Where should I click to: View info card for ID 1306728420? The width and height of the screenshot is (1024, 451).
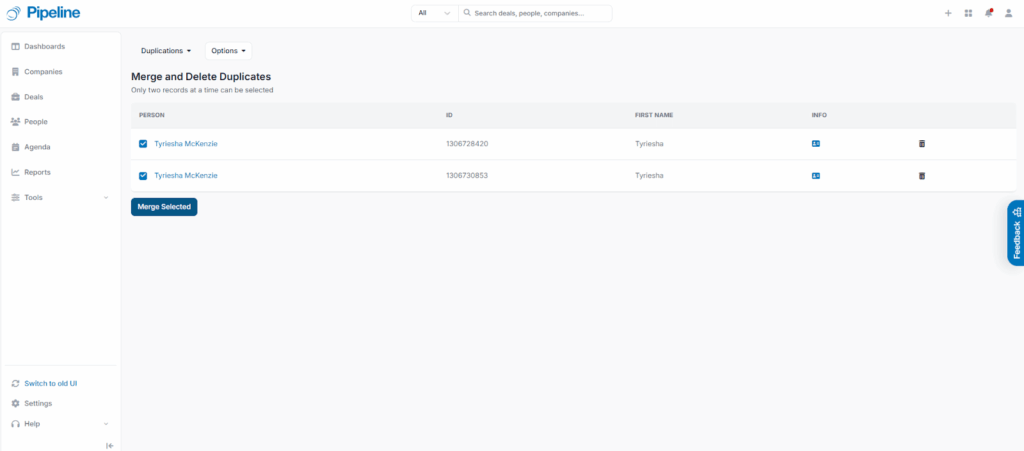[816, 144]
